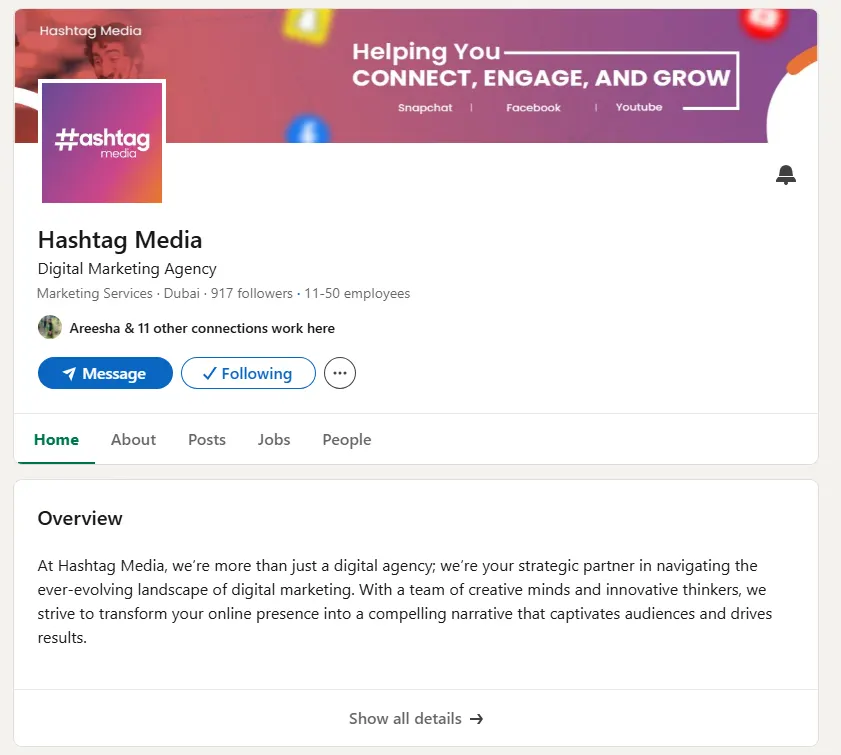Click the Overview heading
The width and height of the screenshot is (841, 755).
80,519
